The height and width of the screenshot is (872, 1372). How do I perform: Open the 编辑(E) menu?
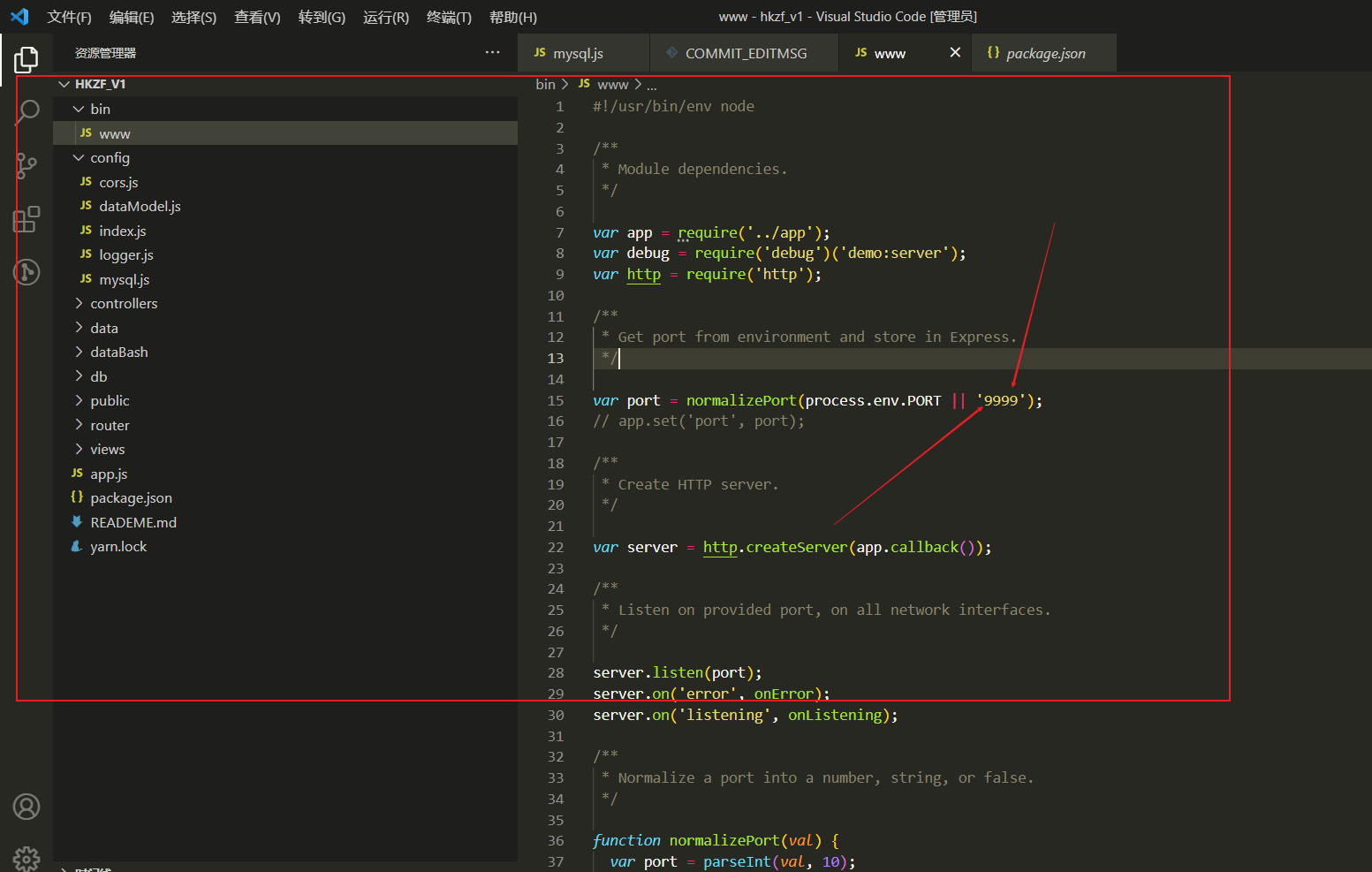click(132, 17)
